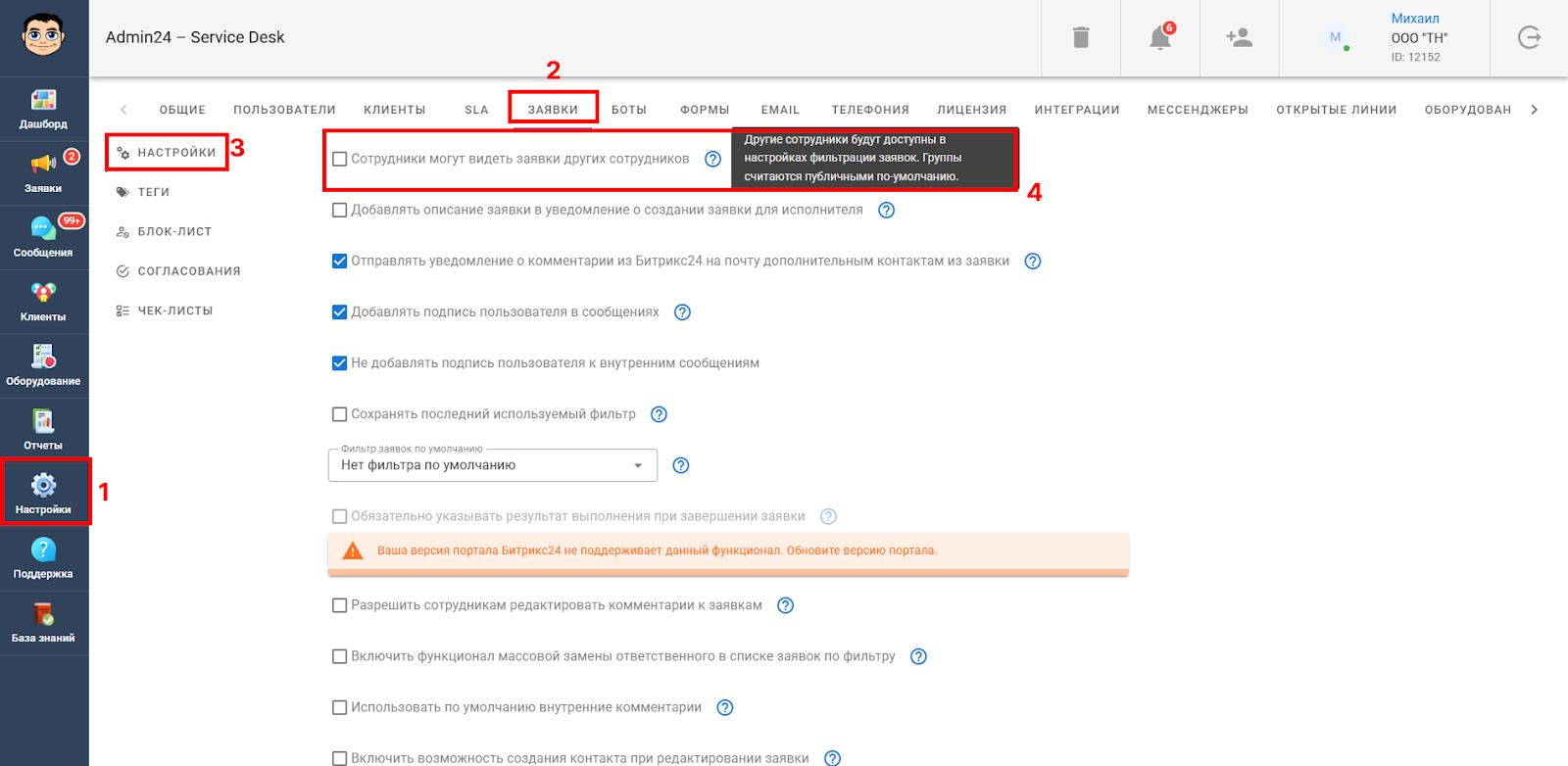The image size is (1568, 766).
Task: Switch to the БОТЫ tab
Action: 629,110
